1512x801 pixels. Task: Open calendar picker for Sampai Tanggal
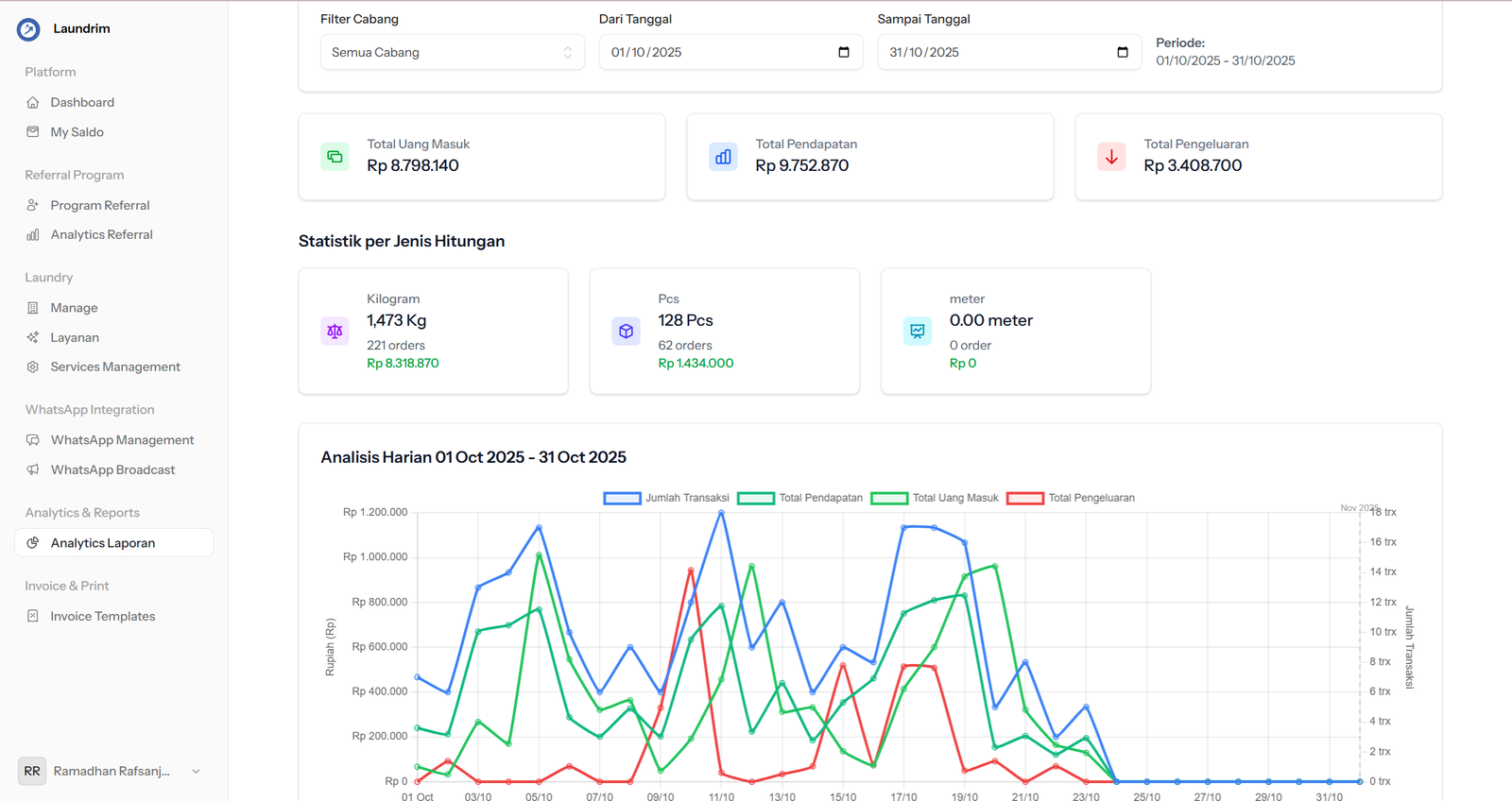click(x=1123, y=52)
